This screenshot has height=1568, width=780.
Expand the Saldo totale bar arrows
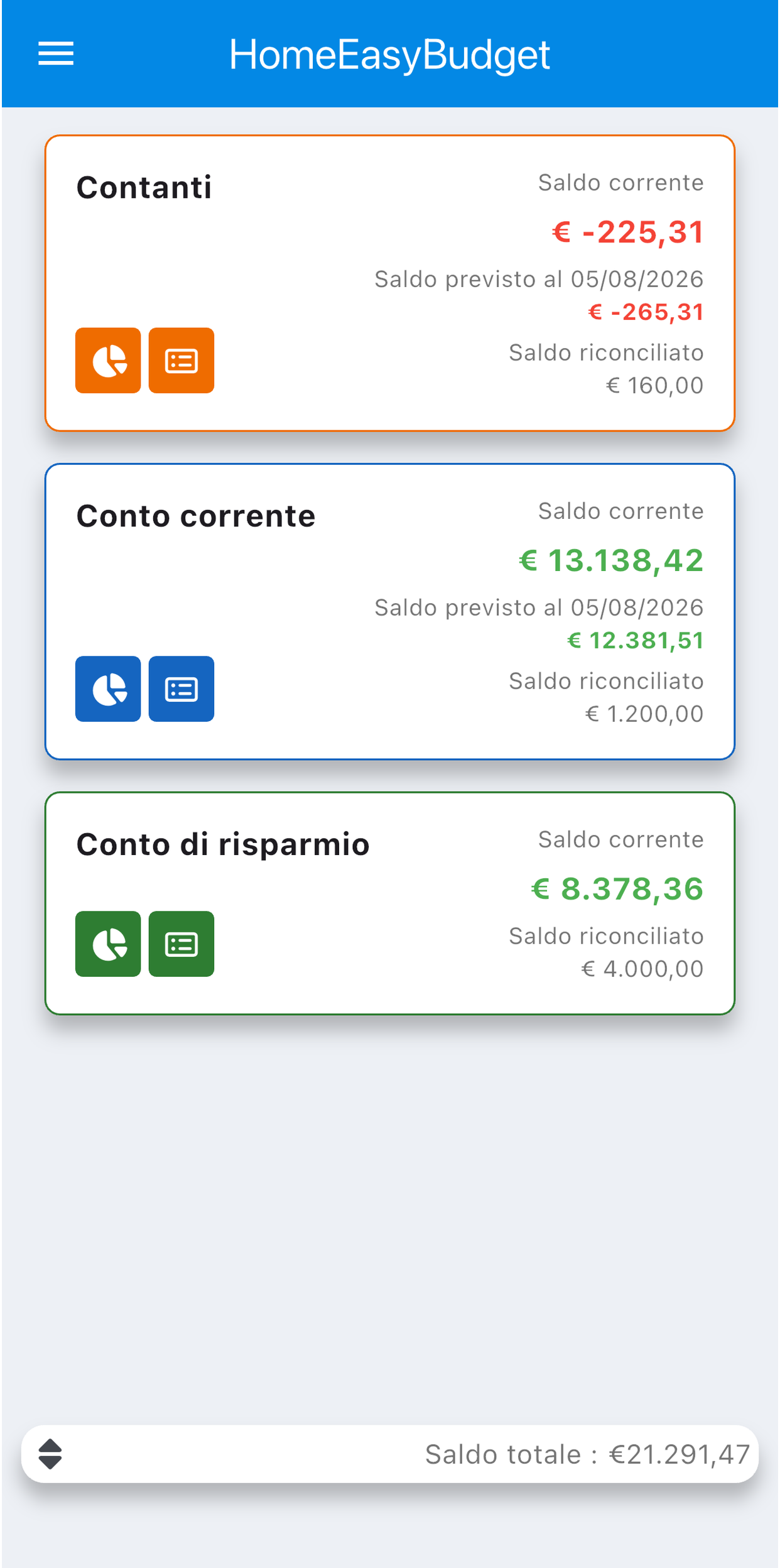click(x=50, y=1454)
